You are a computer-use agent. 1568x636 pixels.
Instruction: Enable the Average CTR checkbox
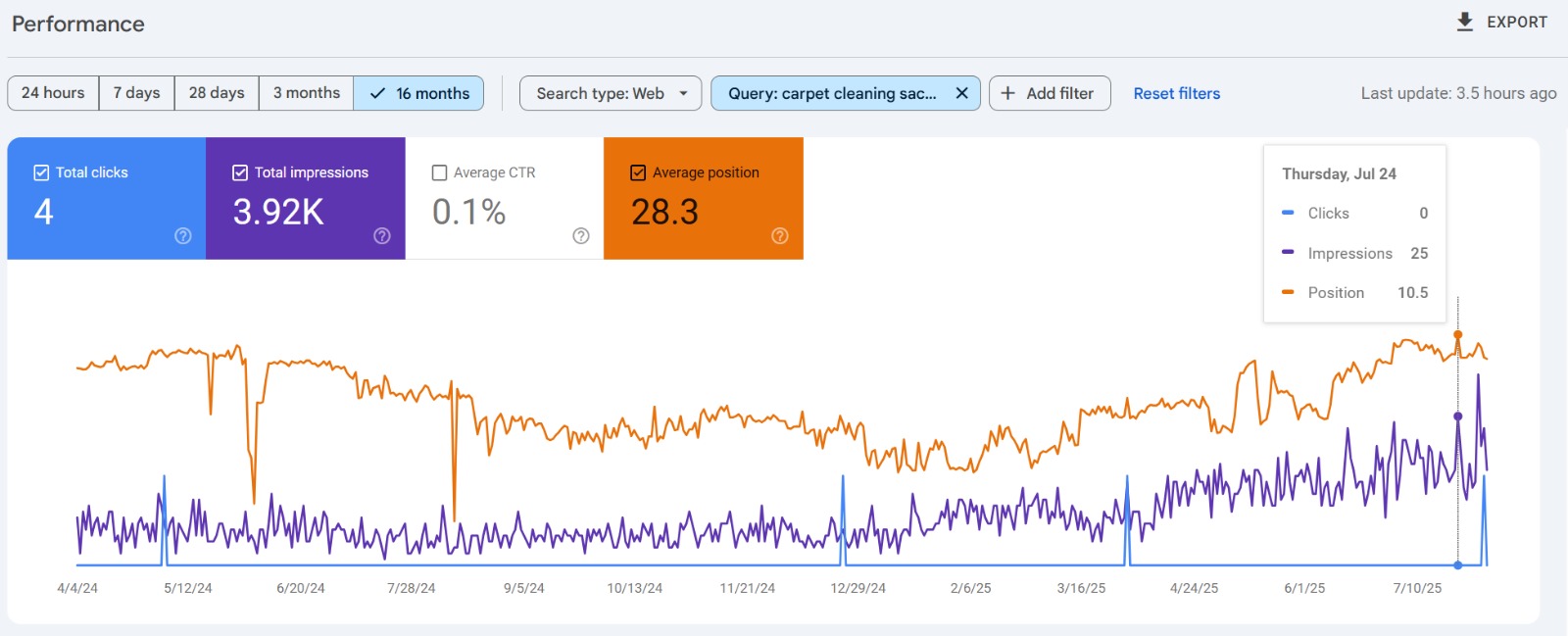(x=440, y=172)
